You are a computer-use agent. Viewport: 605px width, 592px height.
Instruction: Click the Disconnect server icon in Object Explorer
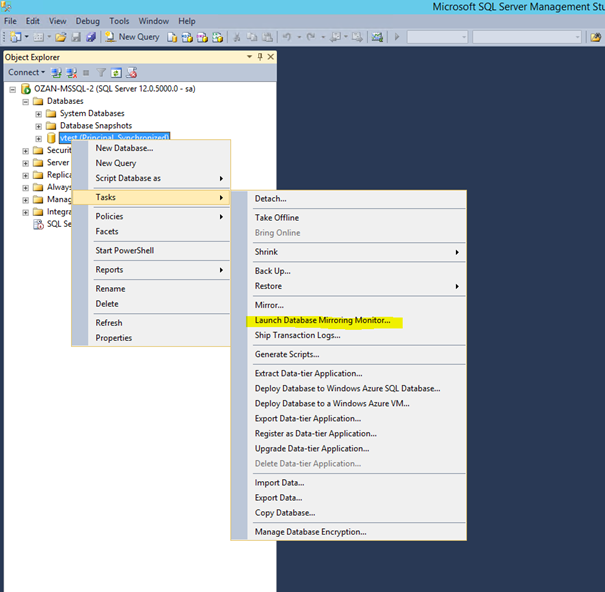click(x=71, y=73)
